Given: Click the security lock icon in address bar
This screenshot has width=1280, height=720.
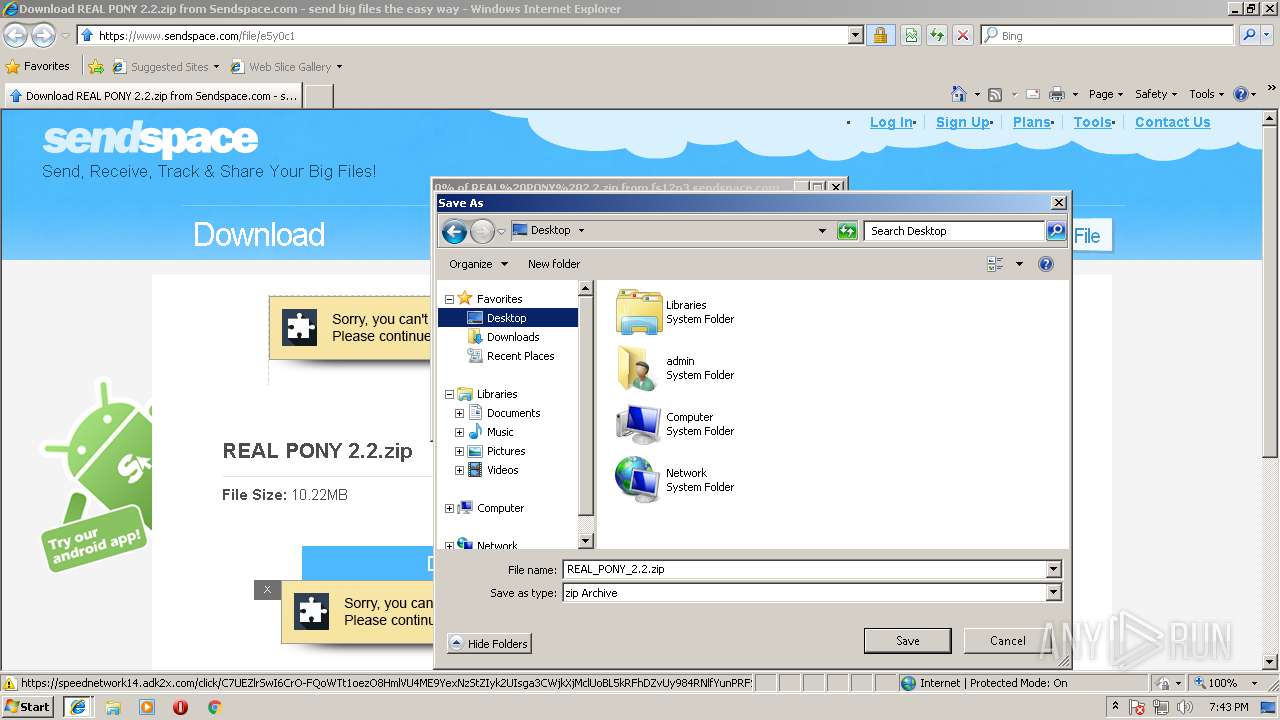Looking at the screenshot, I should [880, 36].
